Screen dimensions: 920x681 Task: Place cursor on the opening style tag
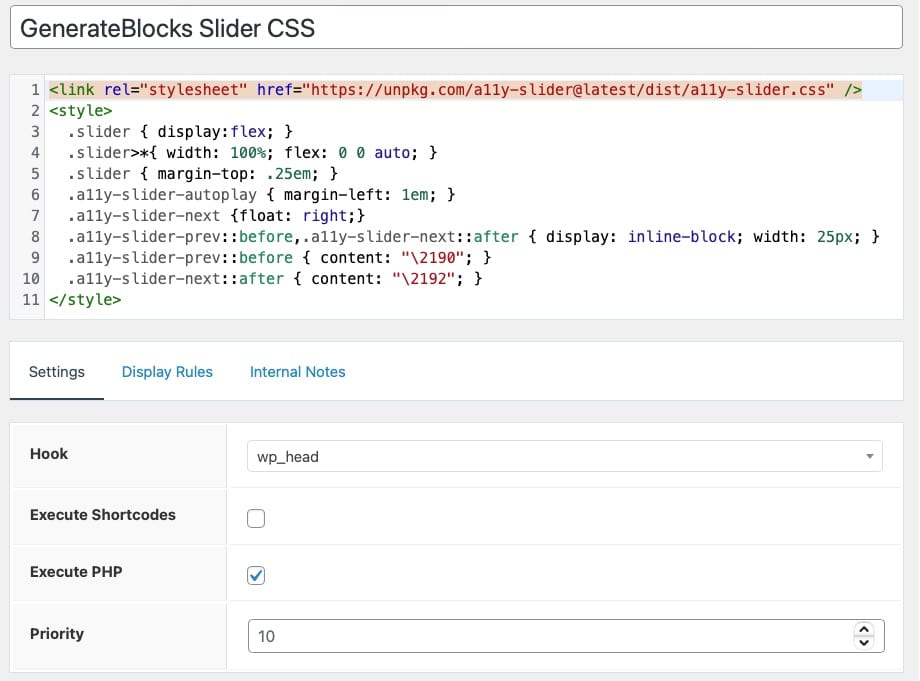tap(80, 111)
